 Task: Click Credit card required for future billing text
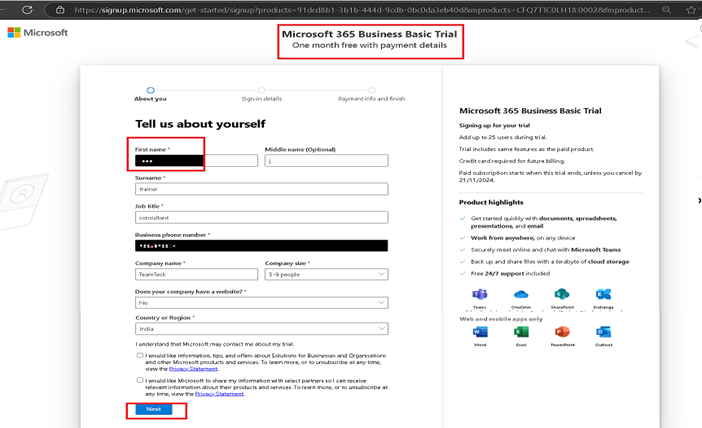[512, 161]
